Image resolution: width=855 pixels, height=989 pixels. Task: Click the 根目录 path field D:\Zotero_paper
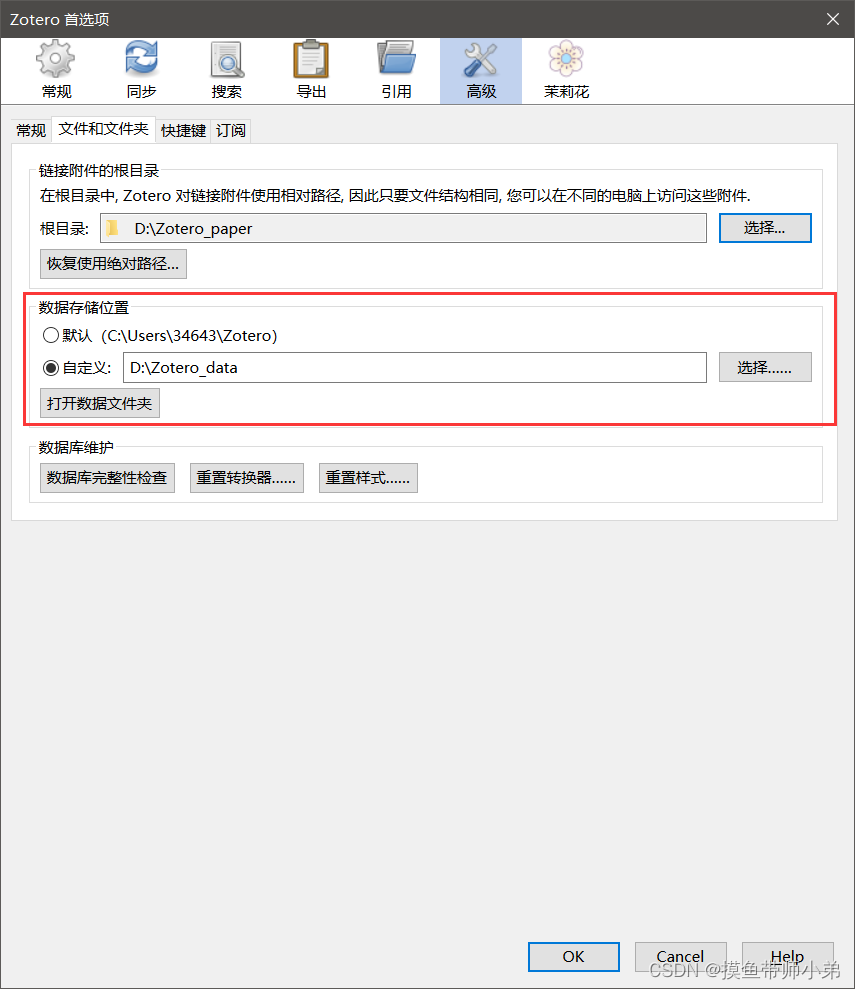pos(404,228)
